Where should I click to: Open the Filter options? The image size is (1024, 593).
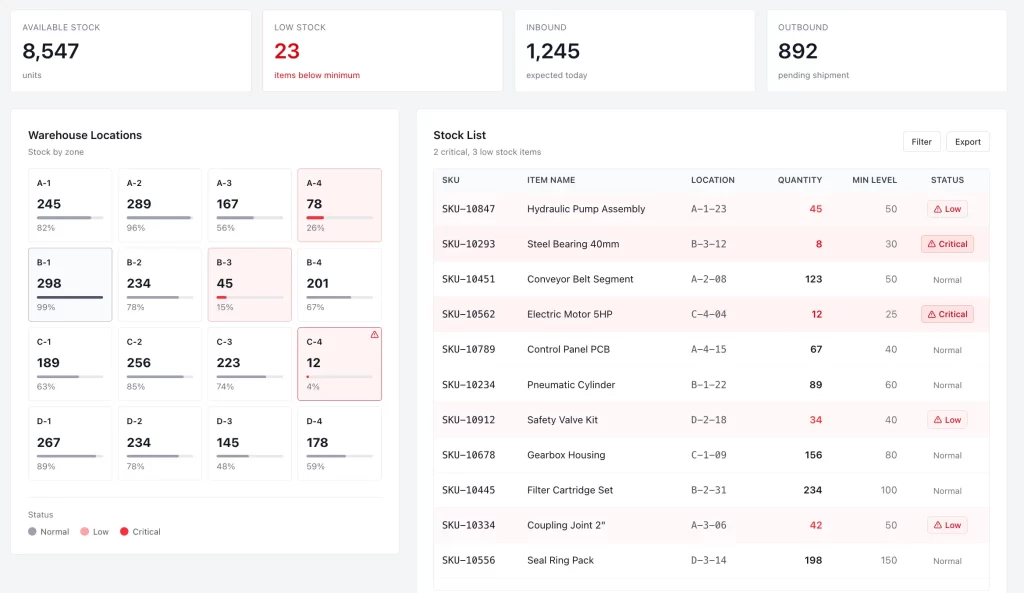pos(921,142)
